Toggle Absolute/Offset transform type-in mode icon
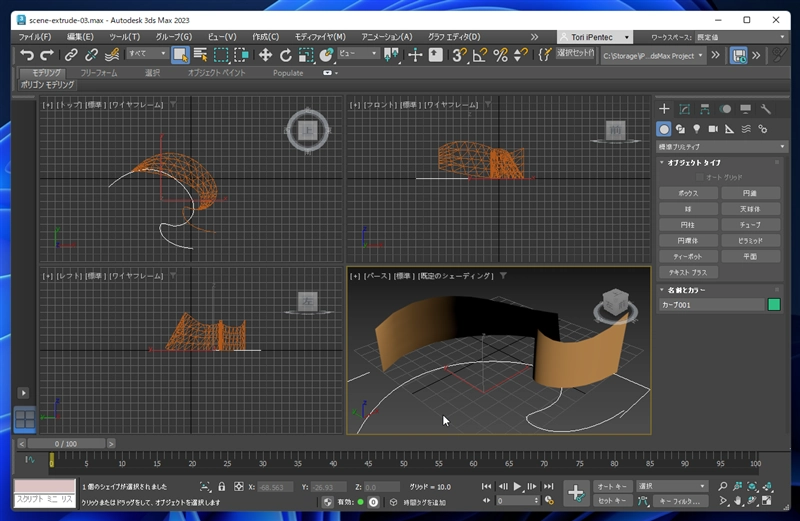 coord(238,486)
